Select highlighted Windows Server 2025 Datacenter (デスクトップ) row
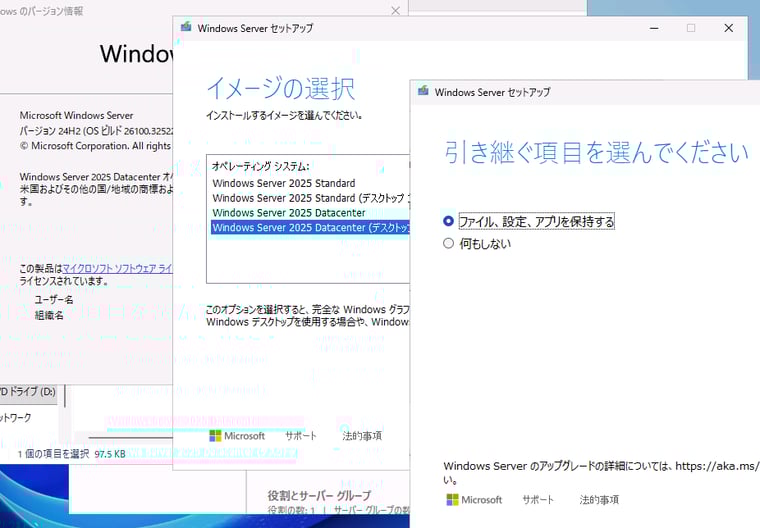 (310, 227)
